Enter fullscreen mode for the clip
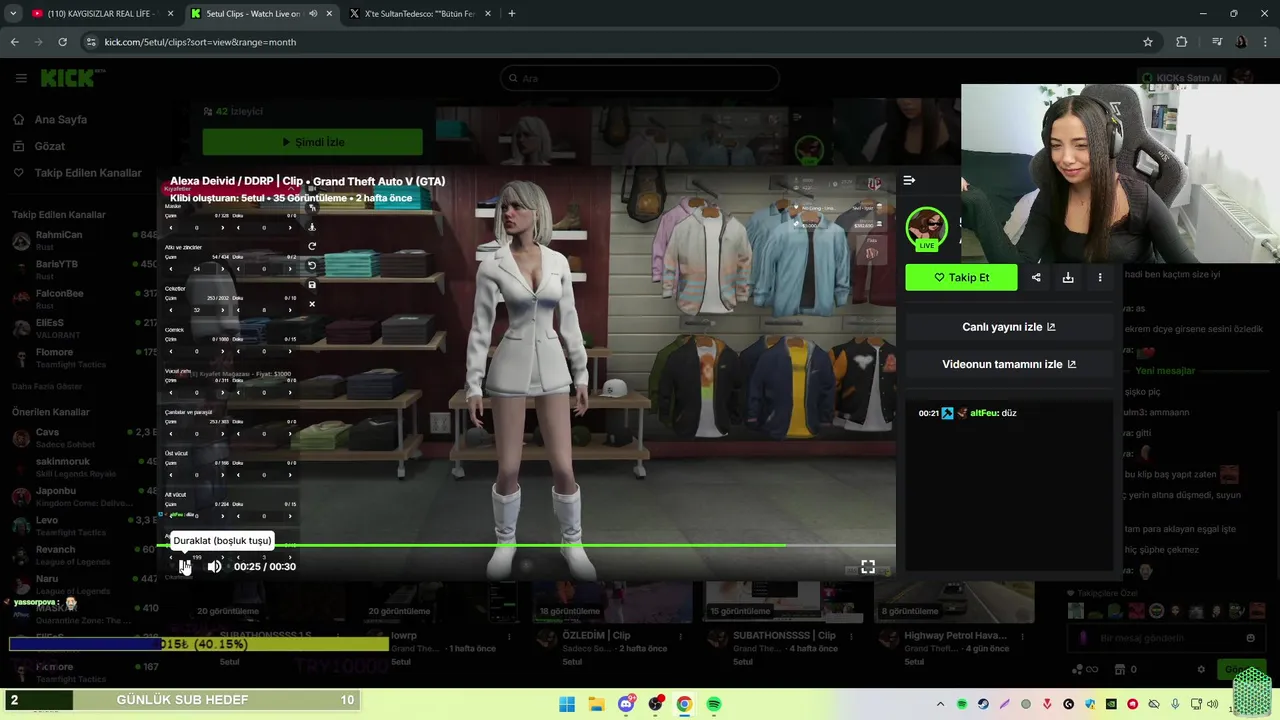1280x720 pixels. 868,567
